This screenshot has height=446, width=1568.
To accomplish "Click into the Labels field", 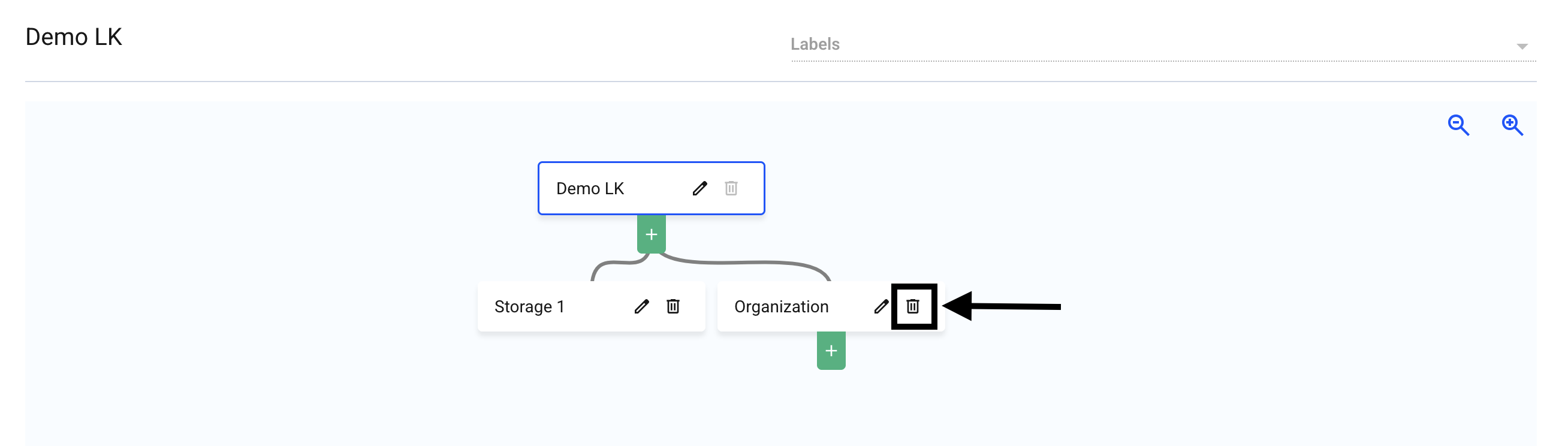I will [x=1096, y=44].
